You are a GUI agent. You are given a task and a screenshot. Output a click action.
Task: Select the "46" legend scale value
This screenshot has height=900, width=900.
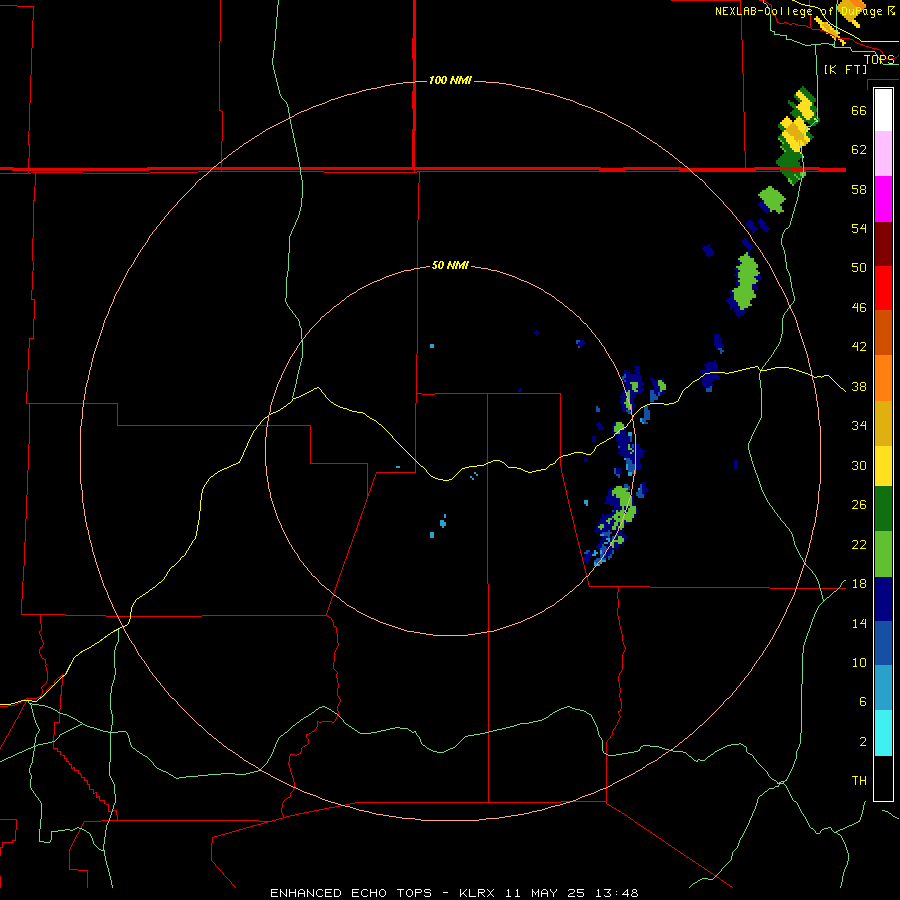point(859,308)
